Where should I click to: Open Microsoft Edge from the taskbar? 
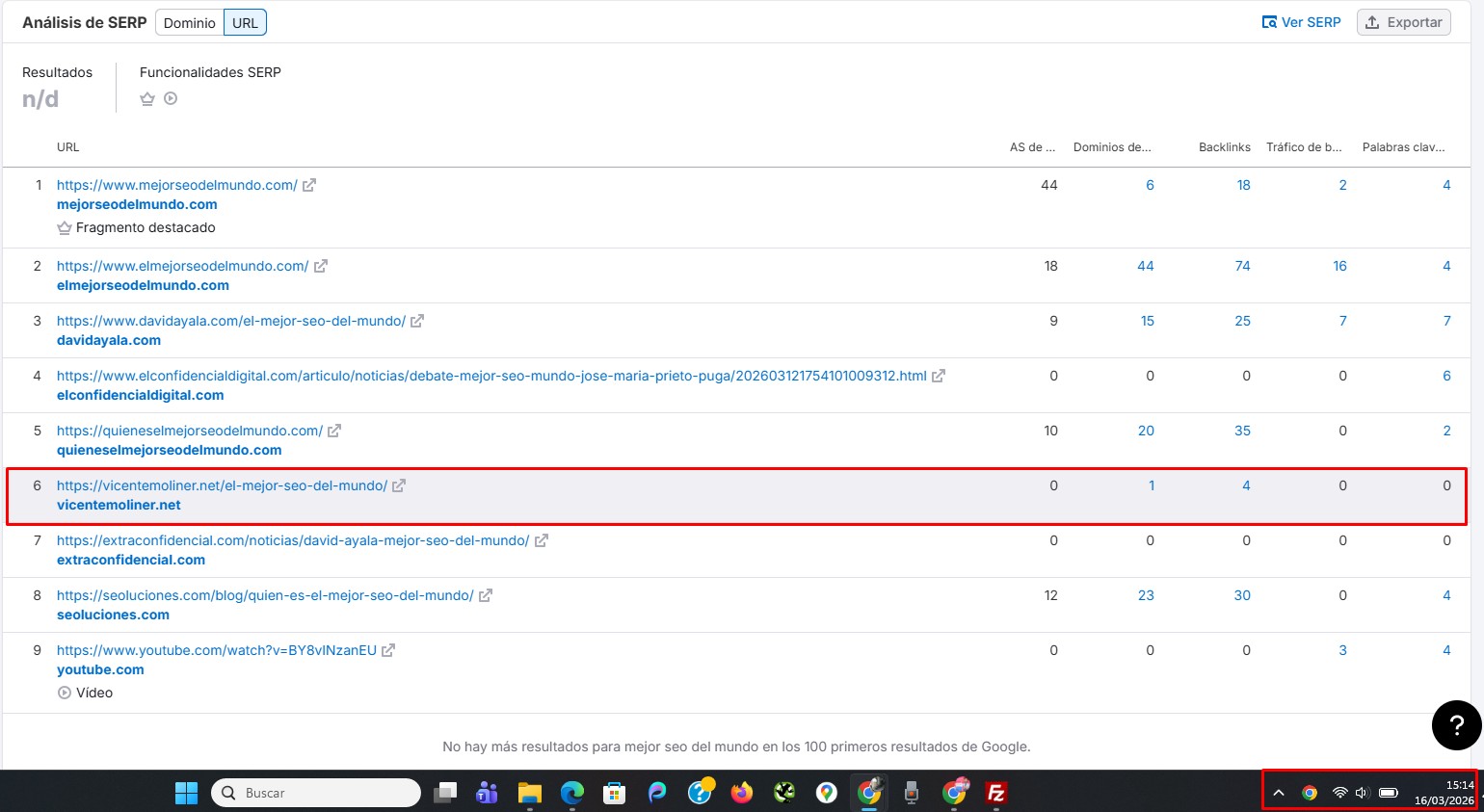(x=572, y=793)
